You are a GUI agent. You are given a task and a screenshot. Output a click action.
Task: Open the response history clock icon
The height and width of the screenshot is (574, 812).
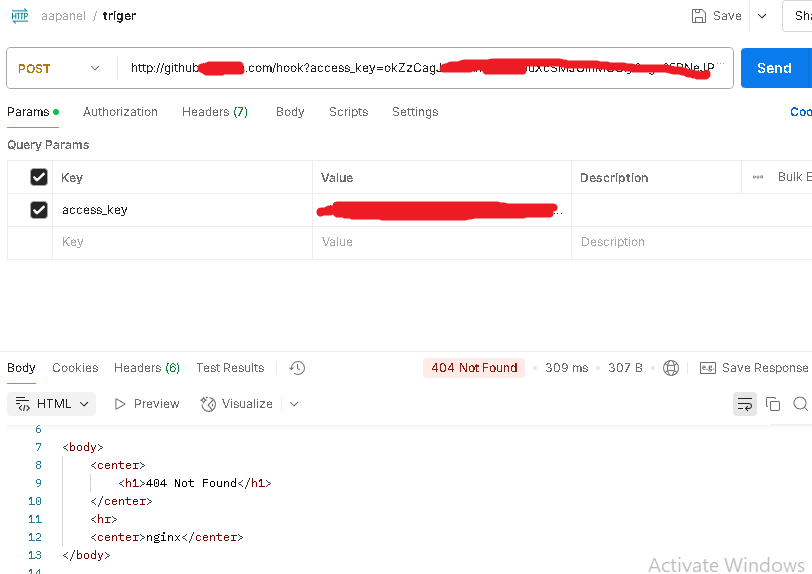tap(297, 368)
